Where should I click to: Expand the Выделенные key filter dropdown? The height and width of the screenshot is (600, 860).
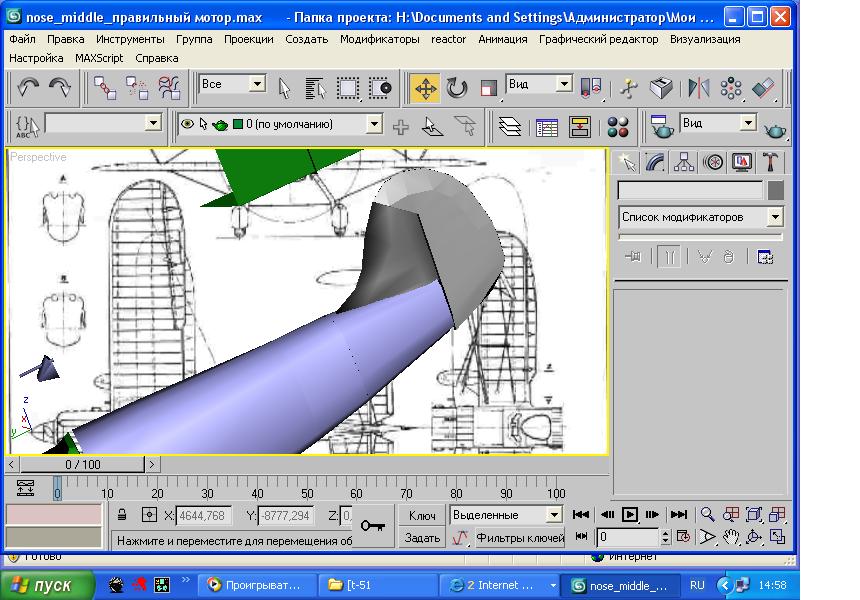[x=554, y=515]
